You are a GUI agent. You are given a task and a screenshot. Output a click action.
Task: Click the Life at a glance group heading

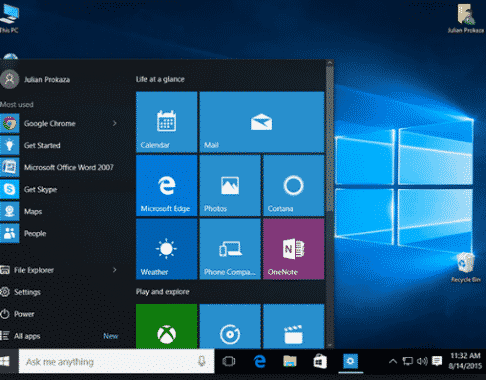[x=160, y=79]
